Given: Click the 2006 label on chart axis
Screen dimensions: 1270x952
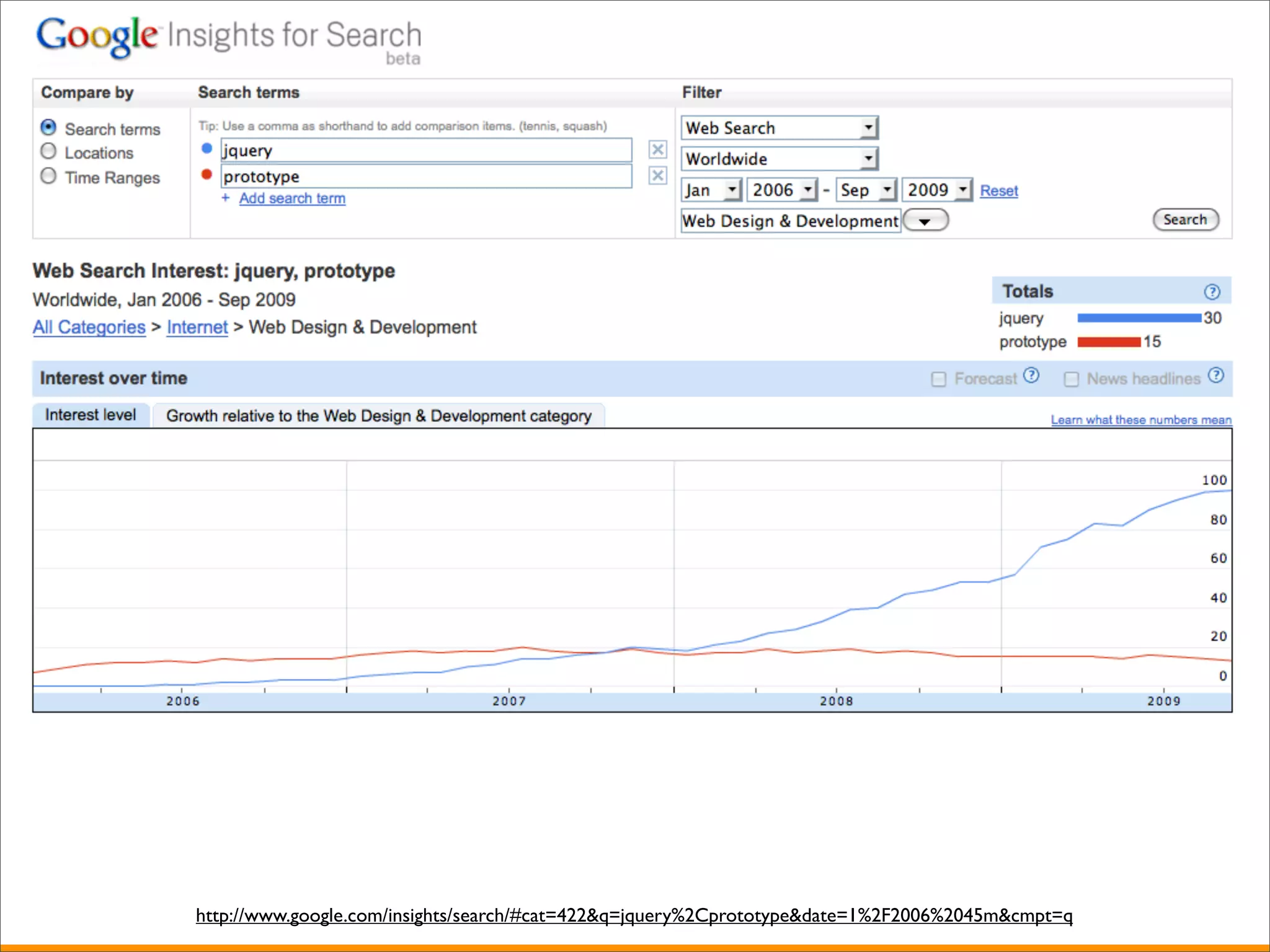Looking at the screenshot, I should point(183,701).
